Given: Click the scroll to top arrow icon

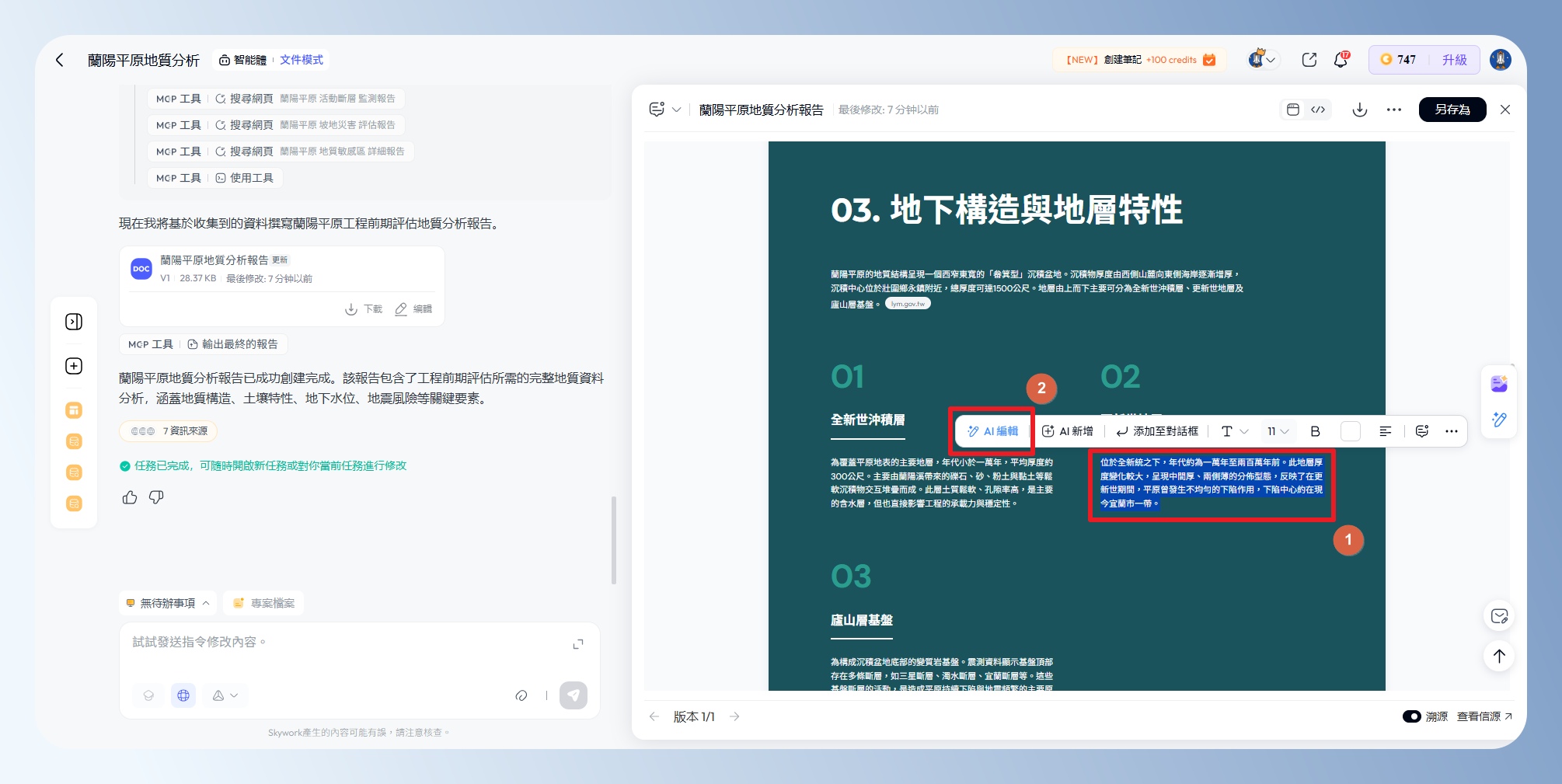Looking at the screenshot, I should [x=1499, y=656].
